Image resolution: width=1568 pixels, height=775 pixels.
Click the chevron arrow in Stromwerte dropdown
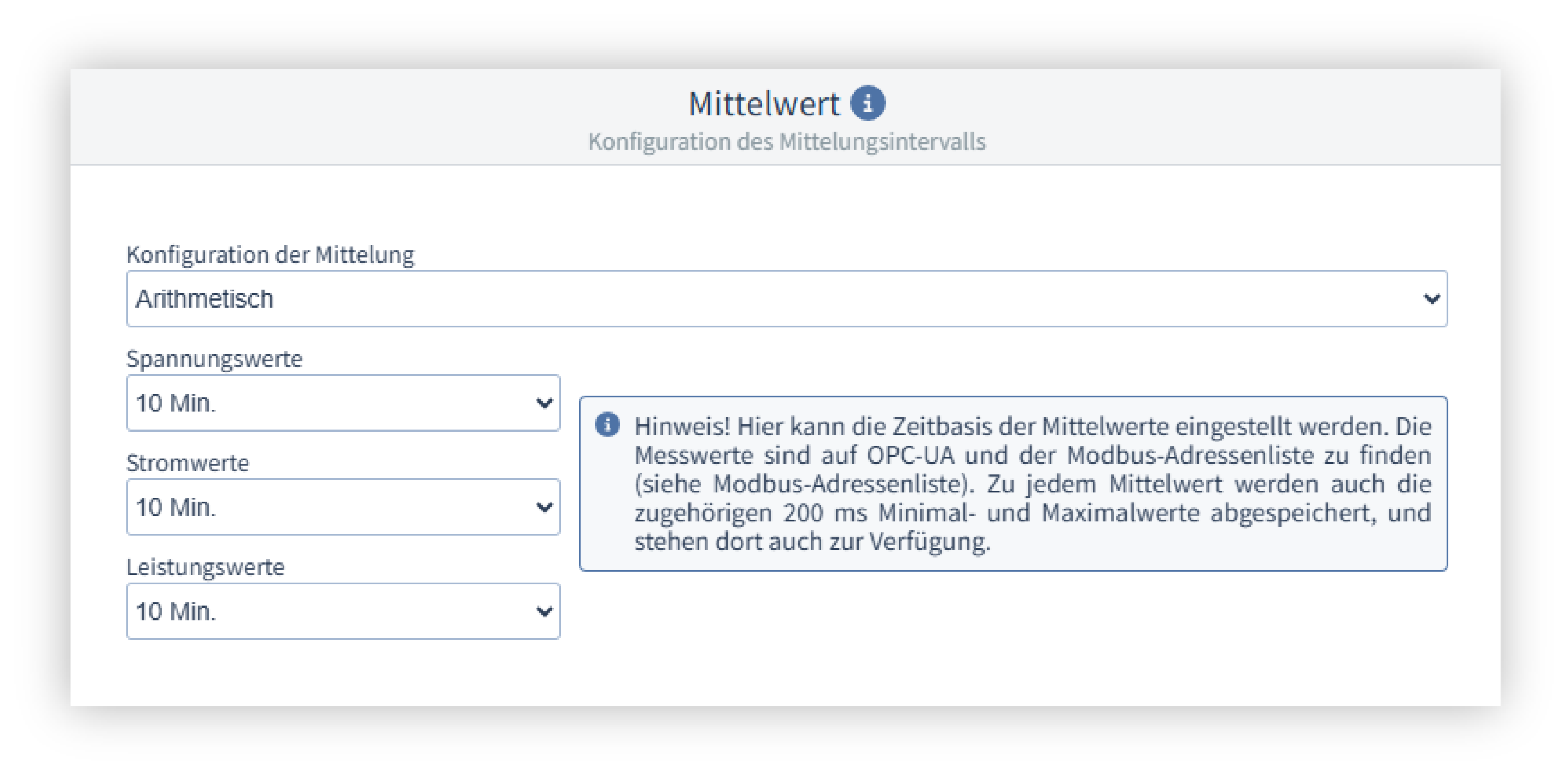(543, 507)
